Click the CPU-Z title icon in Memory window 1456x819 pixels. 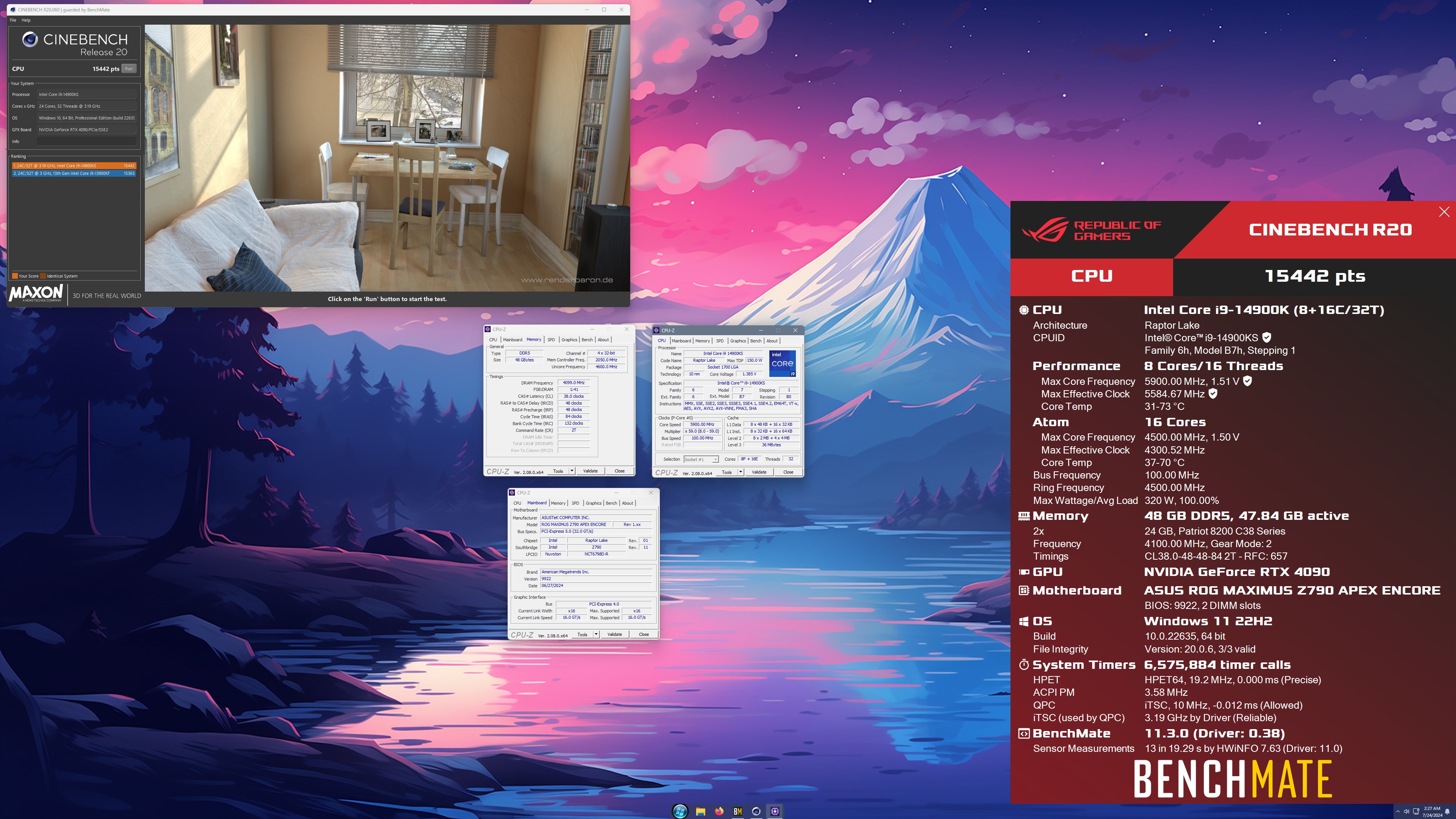coord(488,329)
